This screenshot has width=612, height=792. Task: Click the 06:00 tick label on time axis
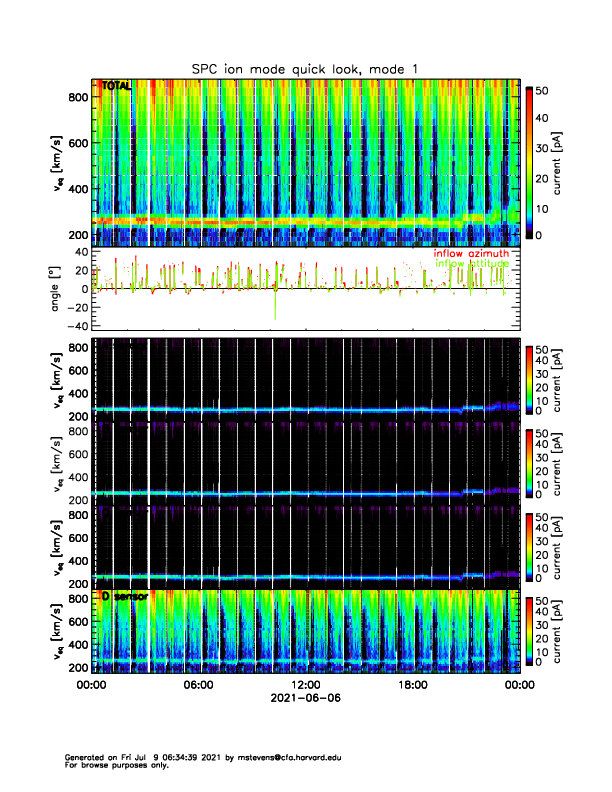198,685
